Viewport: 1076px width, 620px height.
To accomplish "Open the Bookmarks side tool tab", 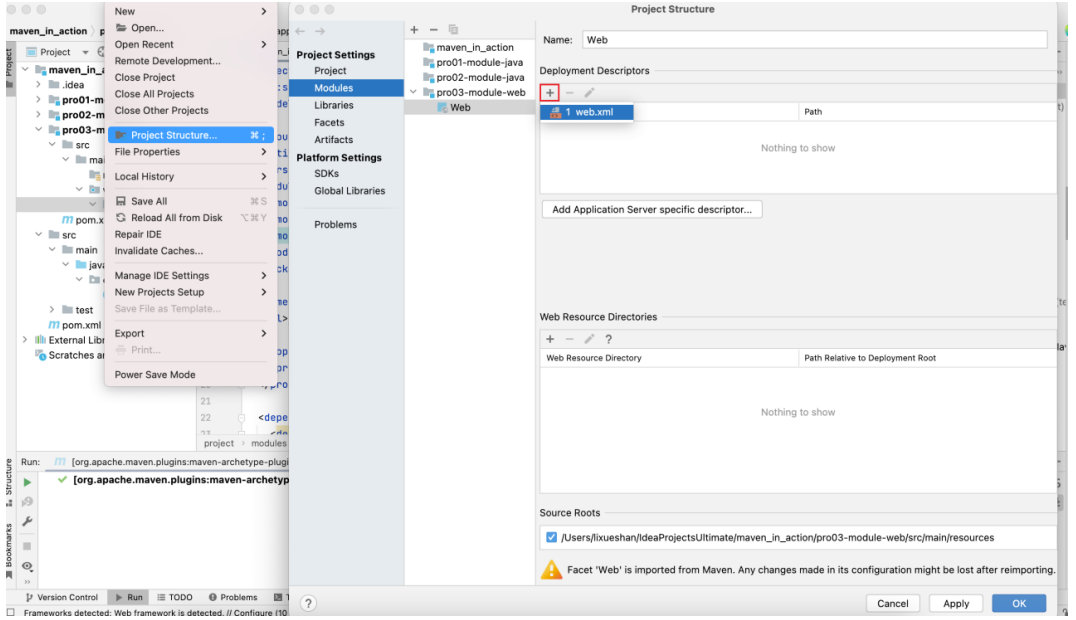I will [9, 551].
